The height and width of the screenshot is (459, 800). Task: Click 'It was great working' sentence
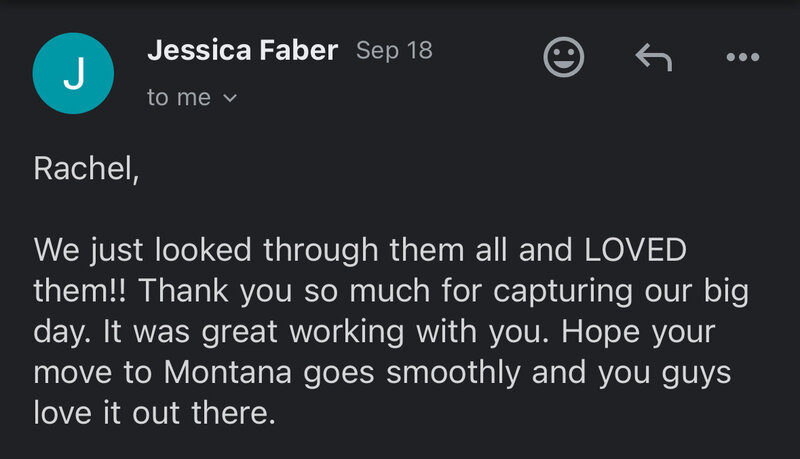[254, 333]
